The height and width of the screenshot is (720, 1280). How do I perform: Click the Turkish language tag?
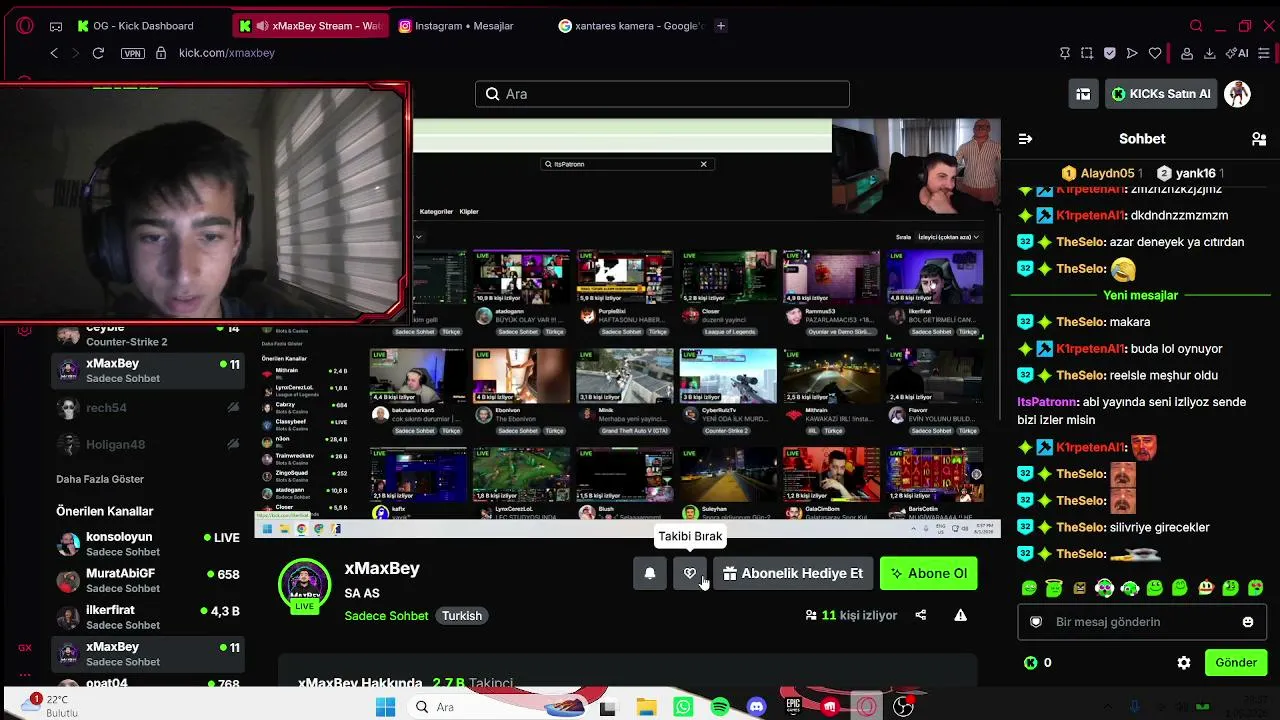tap(462, 616)
